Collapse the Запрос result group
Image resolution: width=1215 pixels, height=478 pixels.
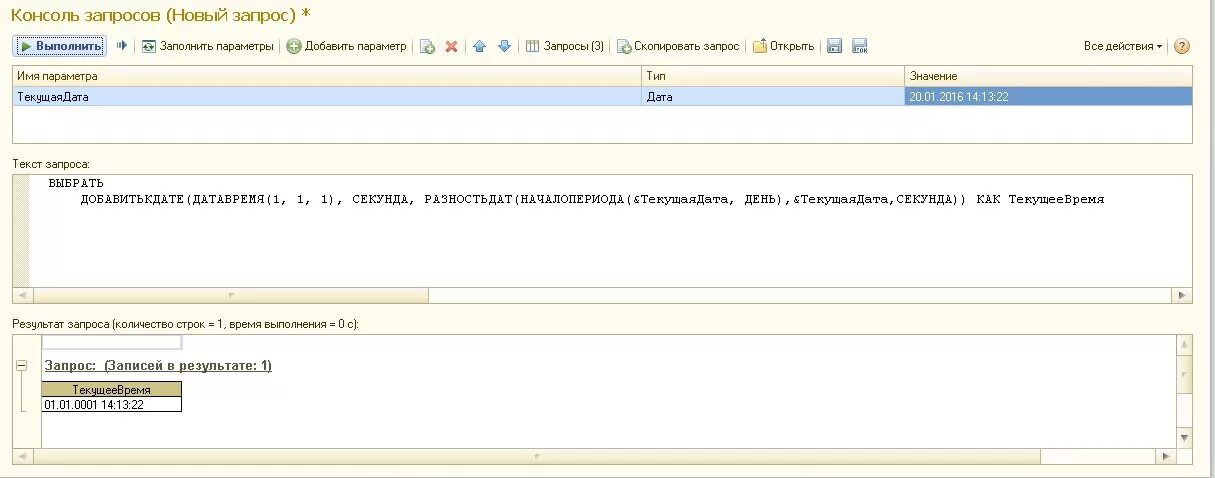click(22, 366)
